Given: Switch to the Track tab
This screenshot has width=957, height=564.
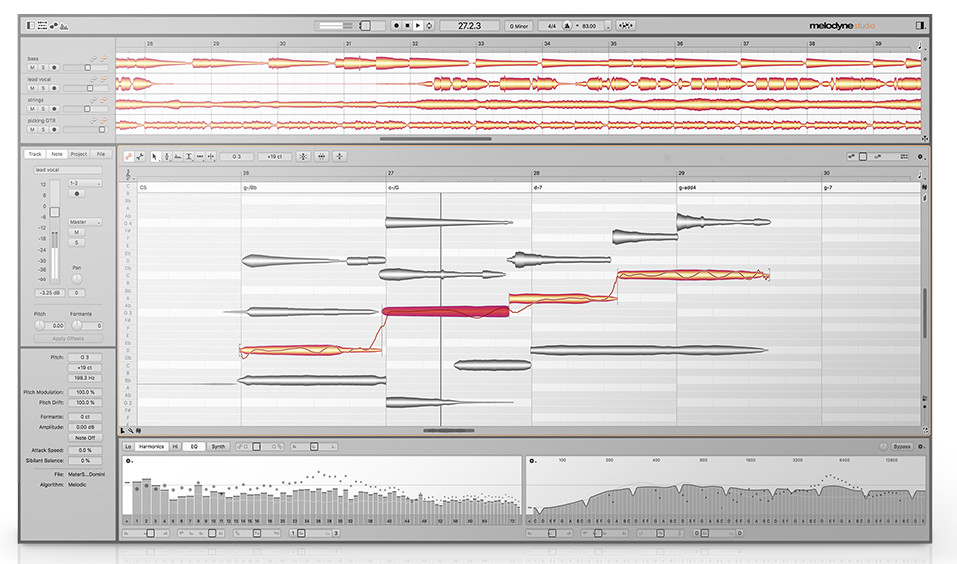Looking at the screenshot, I should 35,154.
